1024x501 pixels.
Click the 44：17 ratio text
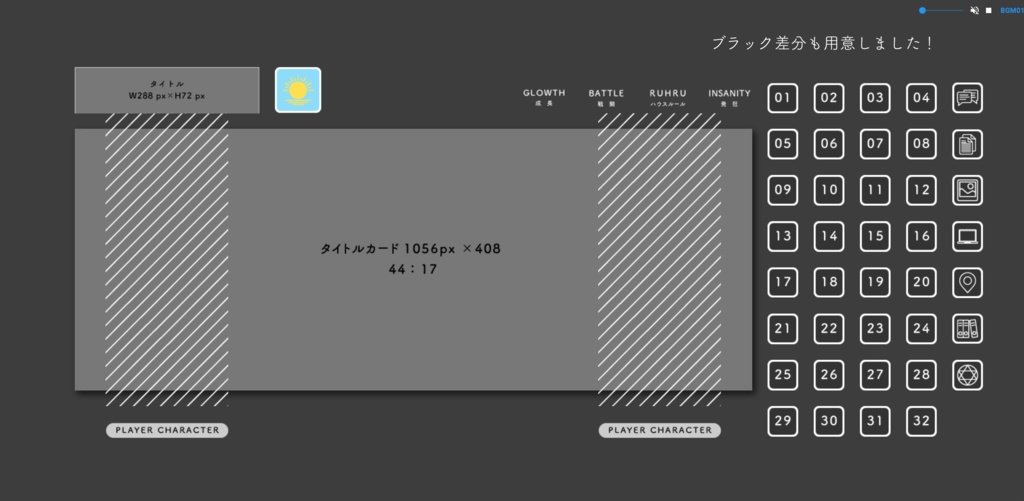[413, 269]
